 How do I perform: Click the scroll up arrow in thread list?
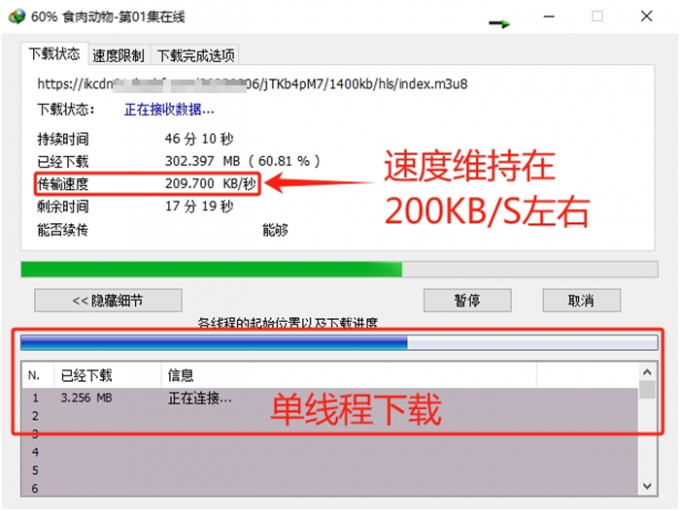click(647, 372)
